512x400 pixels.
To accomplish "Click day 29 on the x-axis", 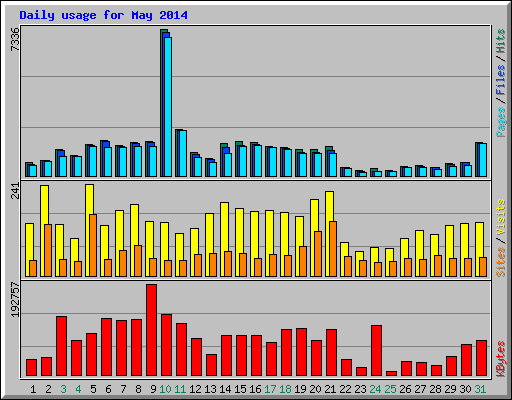I will (450, 389).
